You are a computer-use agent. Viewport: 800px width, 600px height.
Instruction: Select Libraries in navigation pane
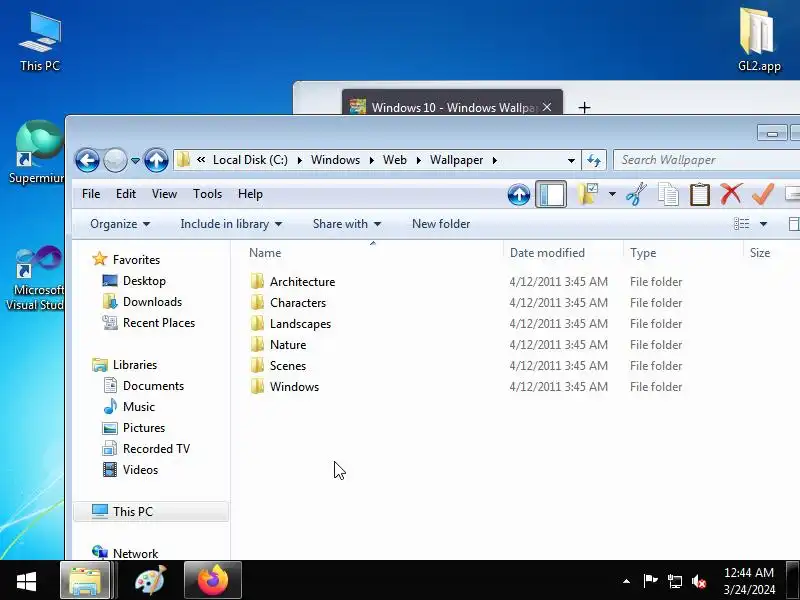pyautogui.click(x=135, y=365)
